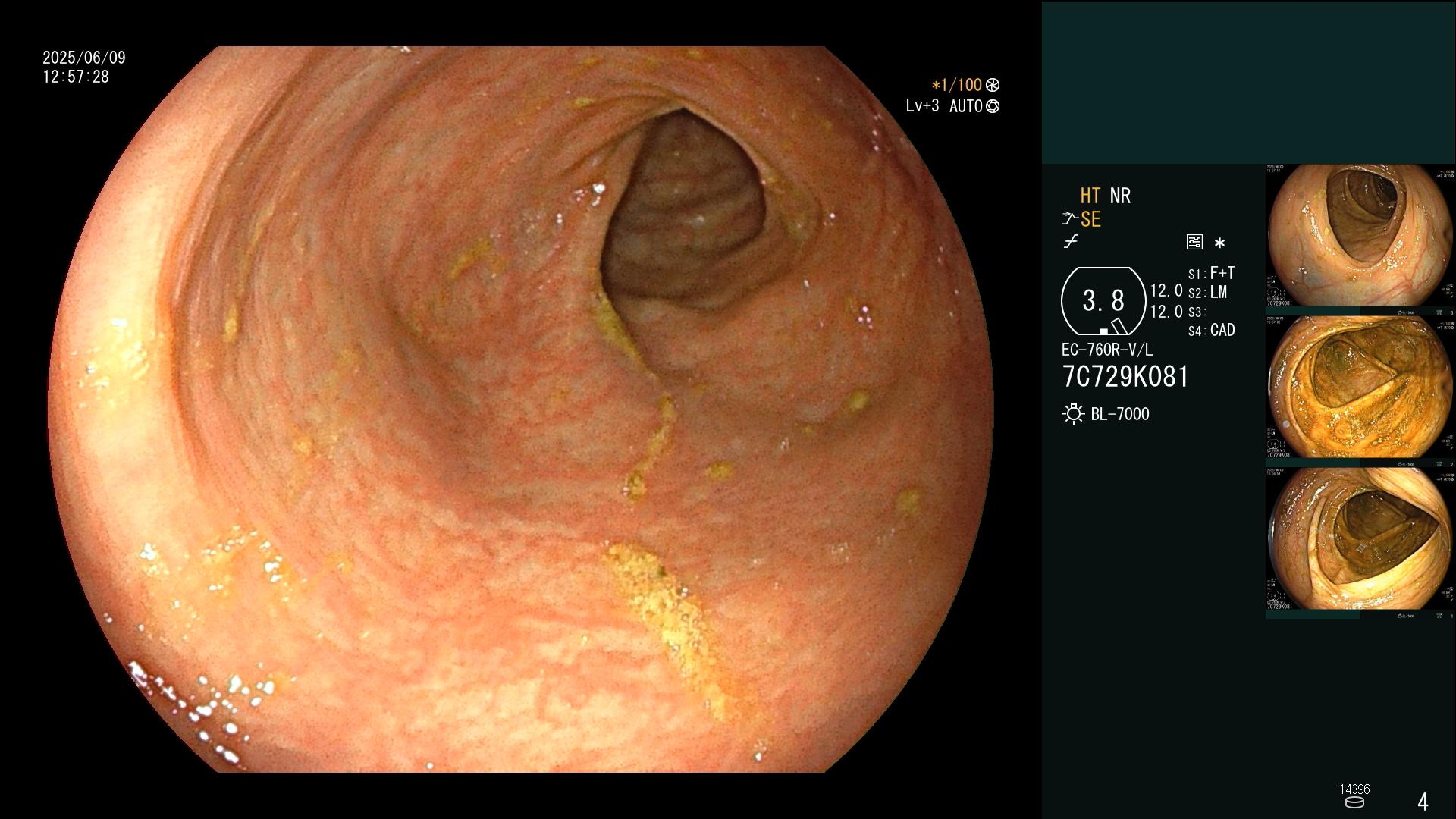Click the date 2025/06/09 overlay
1456x819 pixels.
[x=84, y=58]
